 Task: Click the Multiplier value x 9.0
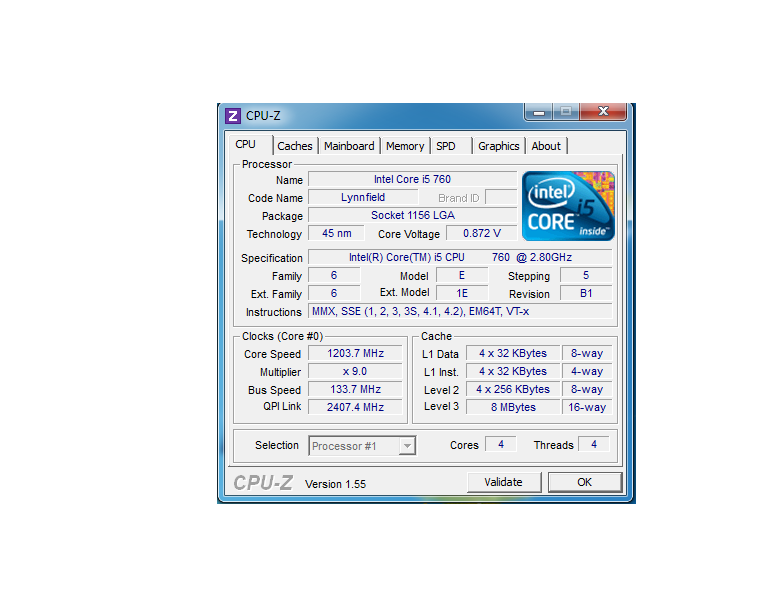[x=355, y=372]
